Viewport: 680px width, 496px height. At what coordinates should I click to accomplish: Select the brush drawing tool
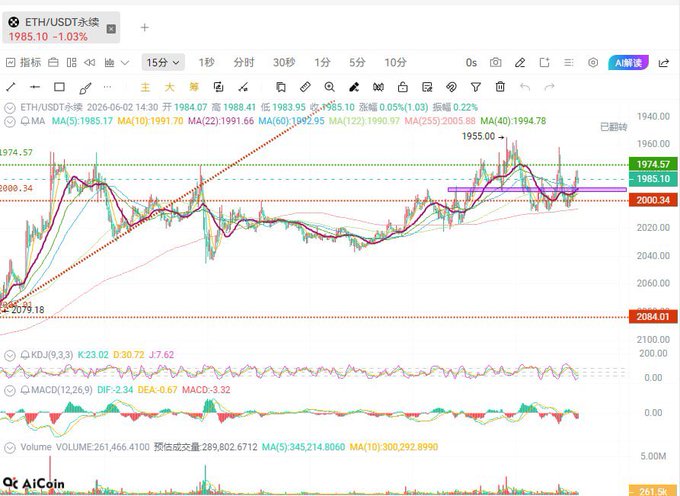click(85, 88)
